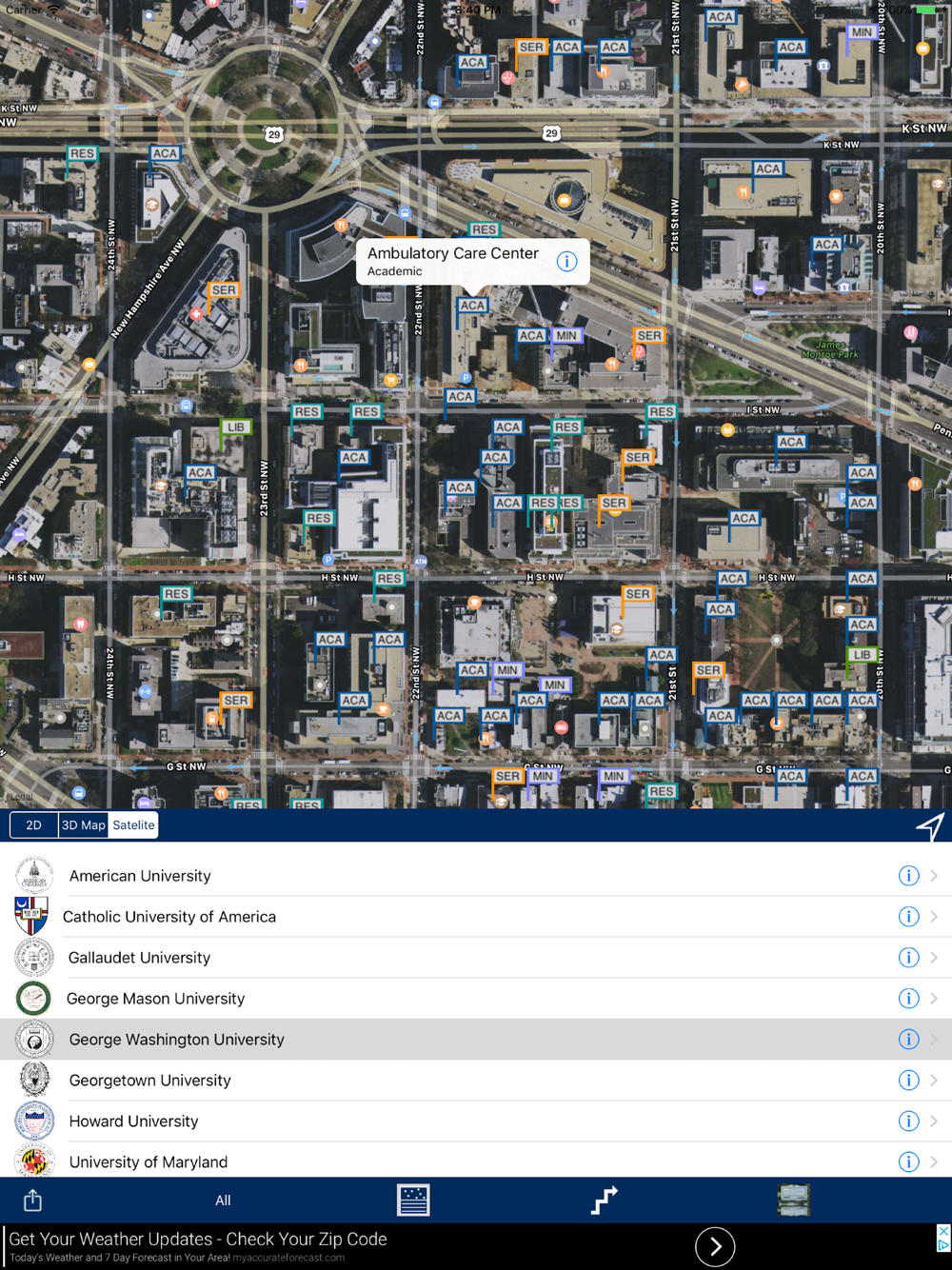Switch the map to 2D mode
Viewport: 952px width, 1270px height.
click(34, 825)
